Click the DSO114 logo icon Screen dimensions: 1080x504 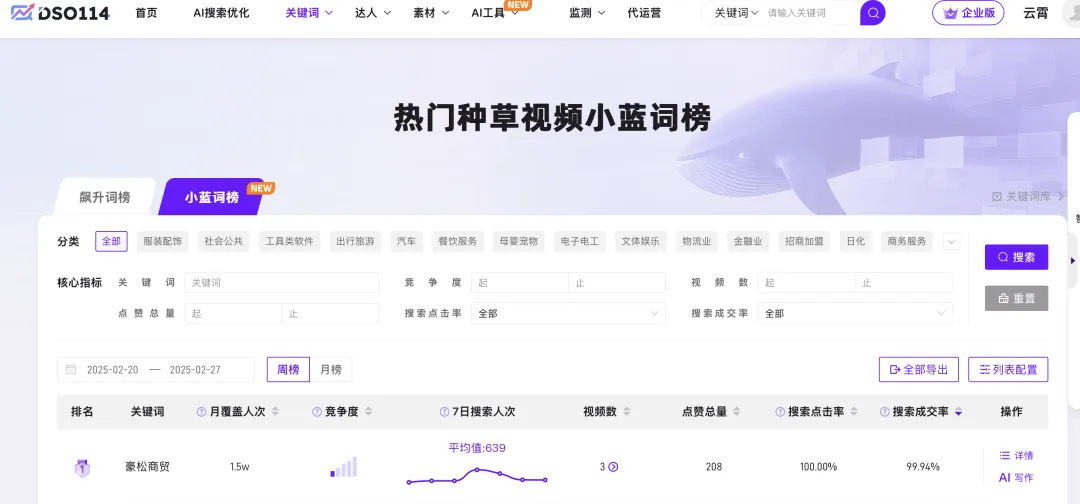20,13
